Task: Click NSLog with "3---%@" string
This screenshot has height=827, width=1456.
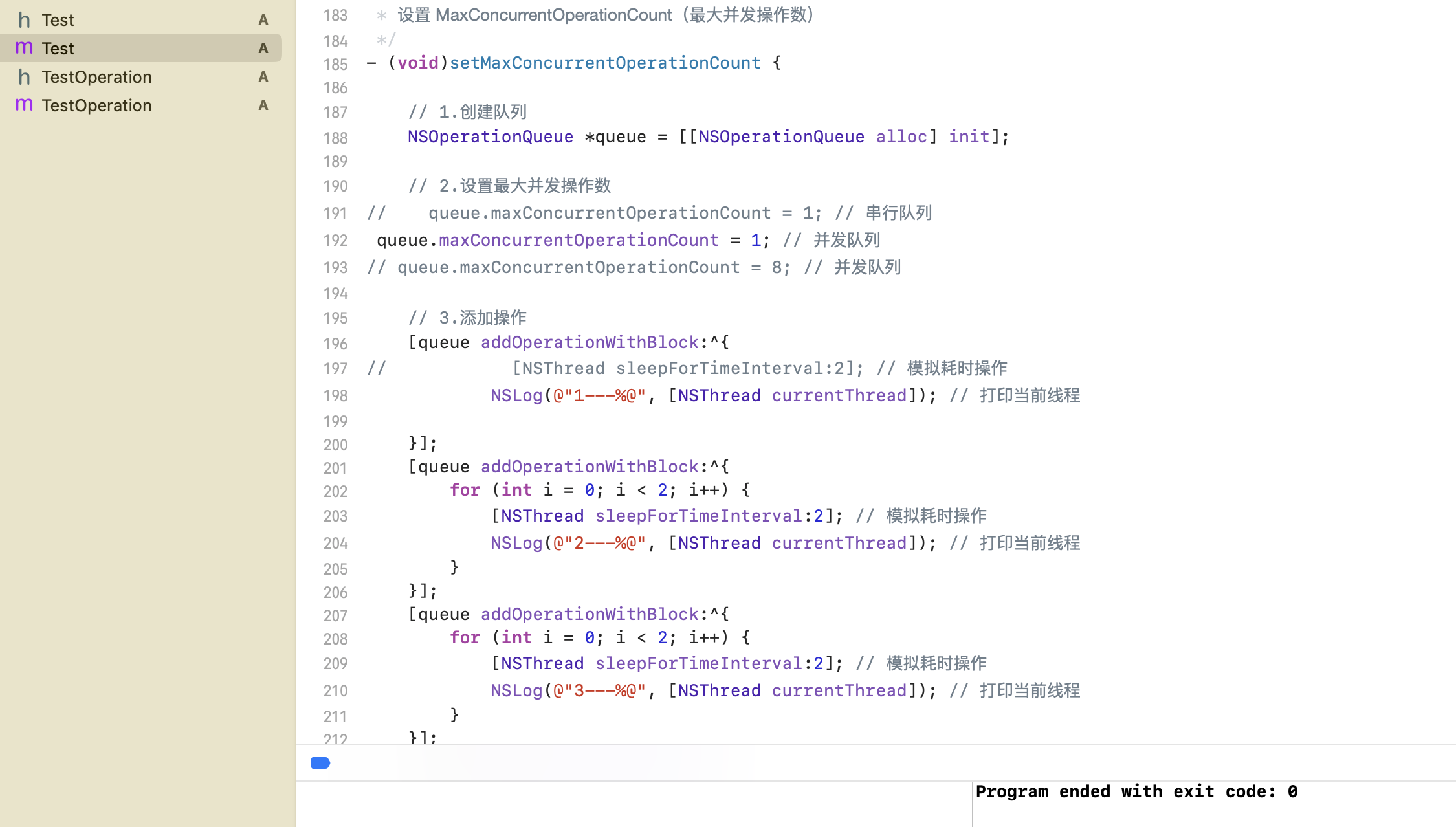Action: tap(713, 690)
